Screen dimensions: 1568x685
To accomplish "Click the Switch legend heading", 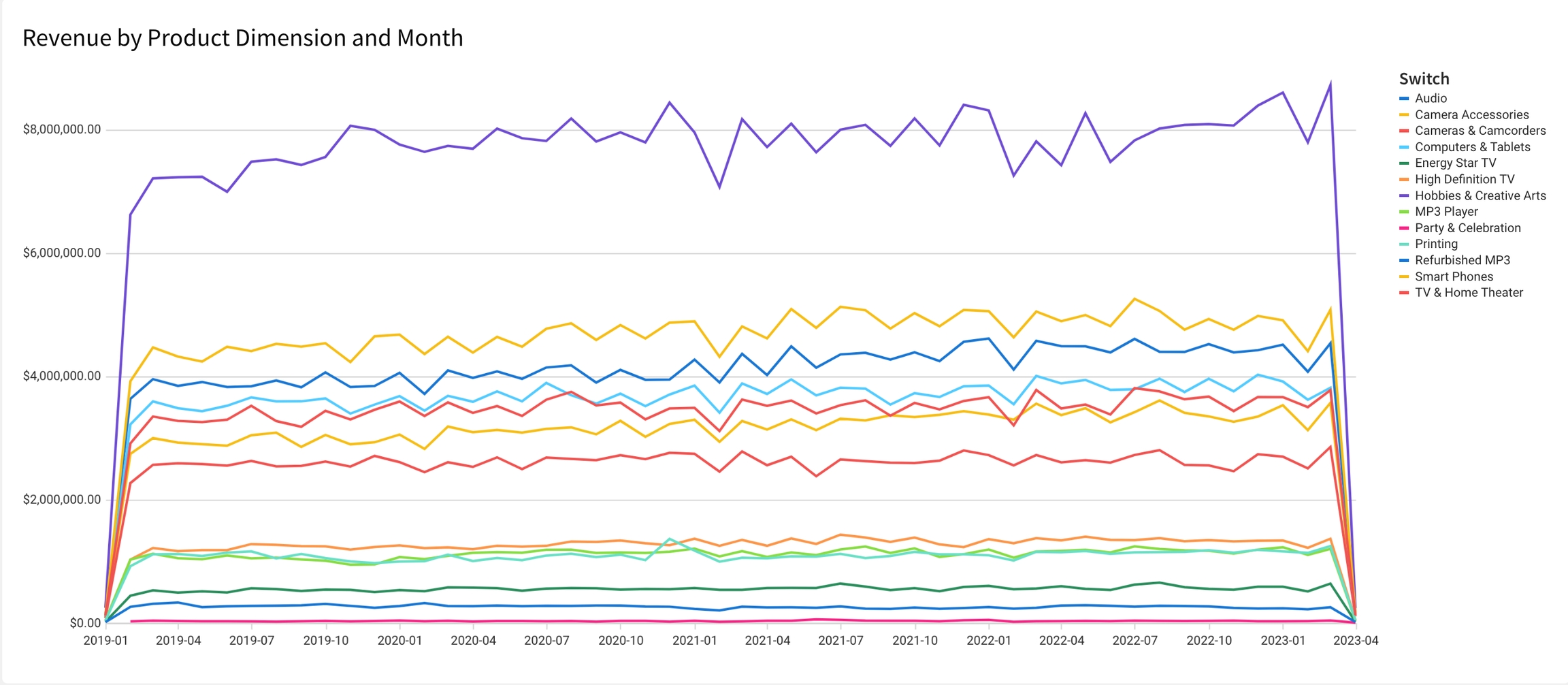I will [1424, 79].
